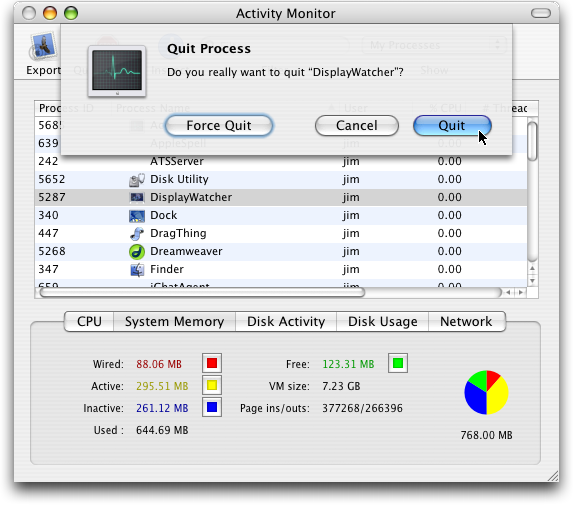The width and height of the screenshot is (573, 505).
Task: Click the Disk Utility process icon
Action: coord(137,179)
